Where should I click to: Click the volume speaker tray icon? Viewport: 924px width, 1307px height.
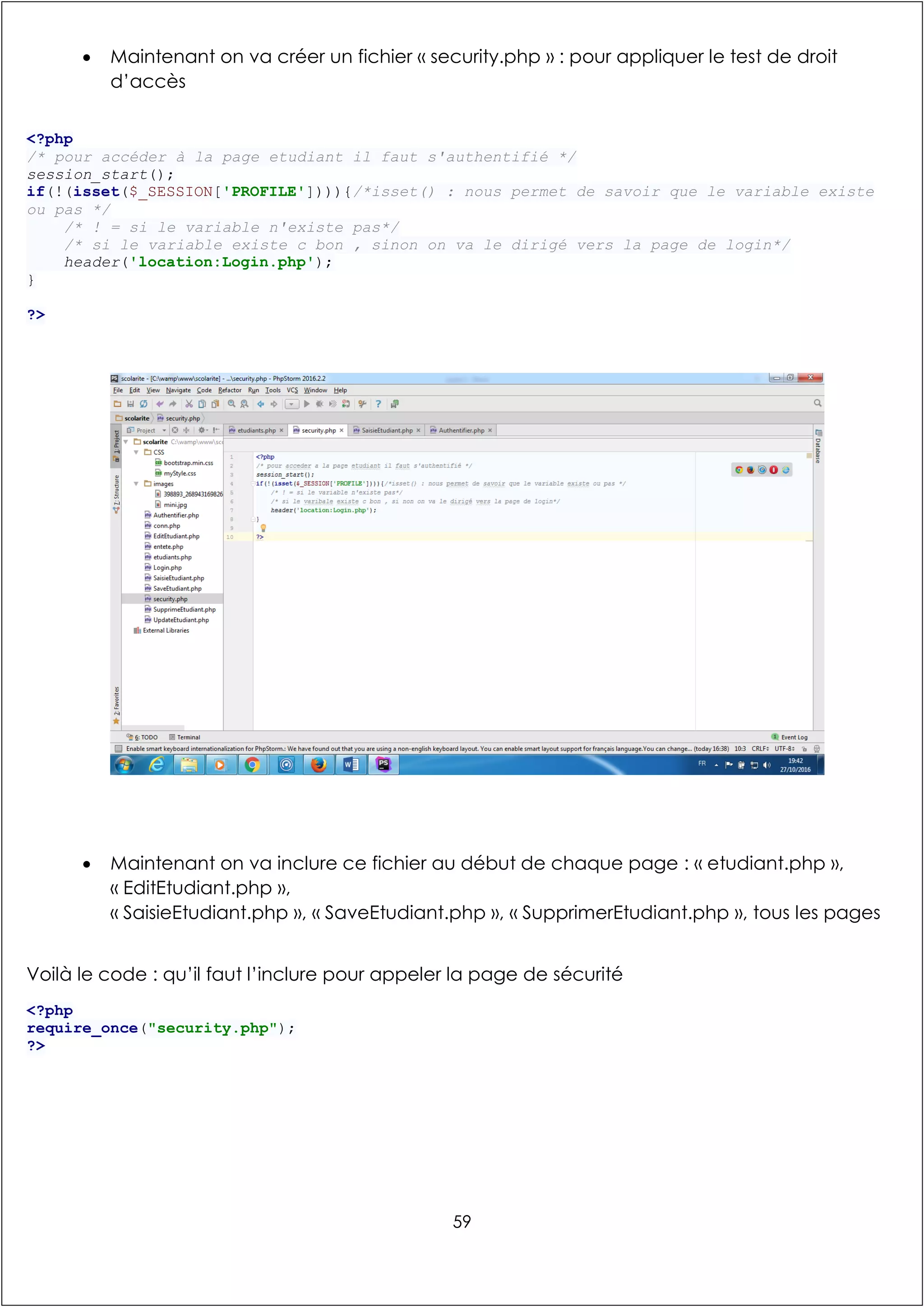pos(767,765)
